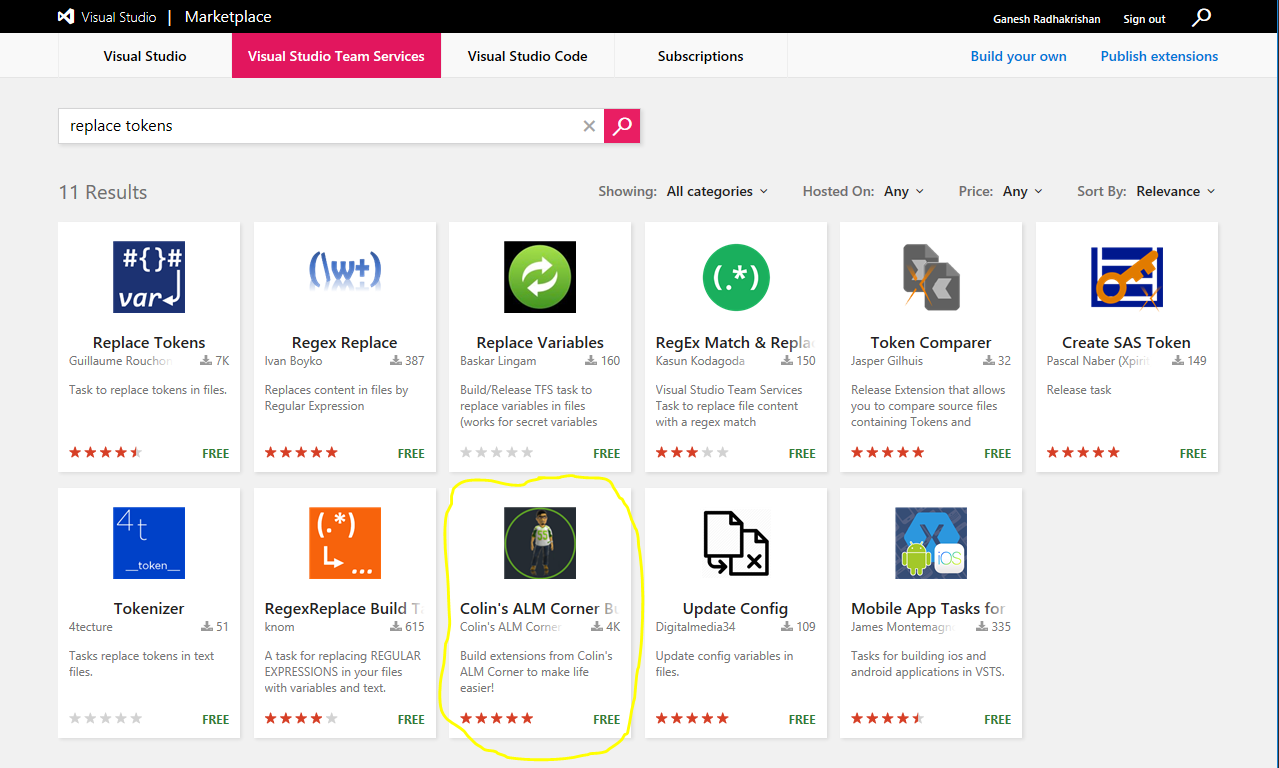
Task: Open the Replace Tokens extension title
Action: click(149, 342)
